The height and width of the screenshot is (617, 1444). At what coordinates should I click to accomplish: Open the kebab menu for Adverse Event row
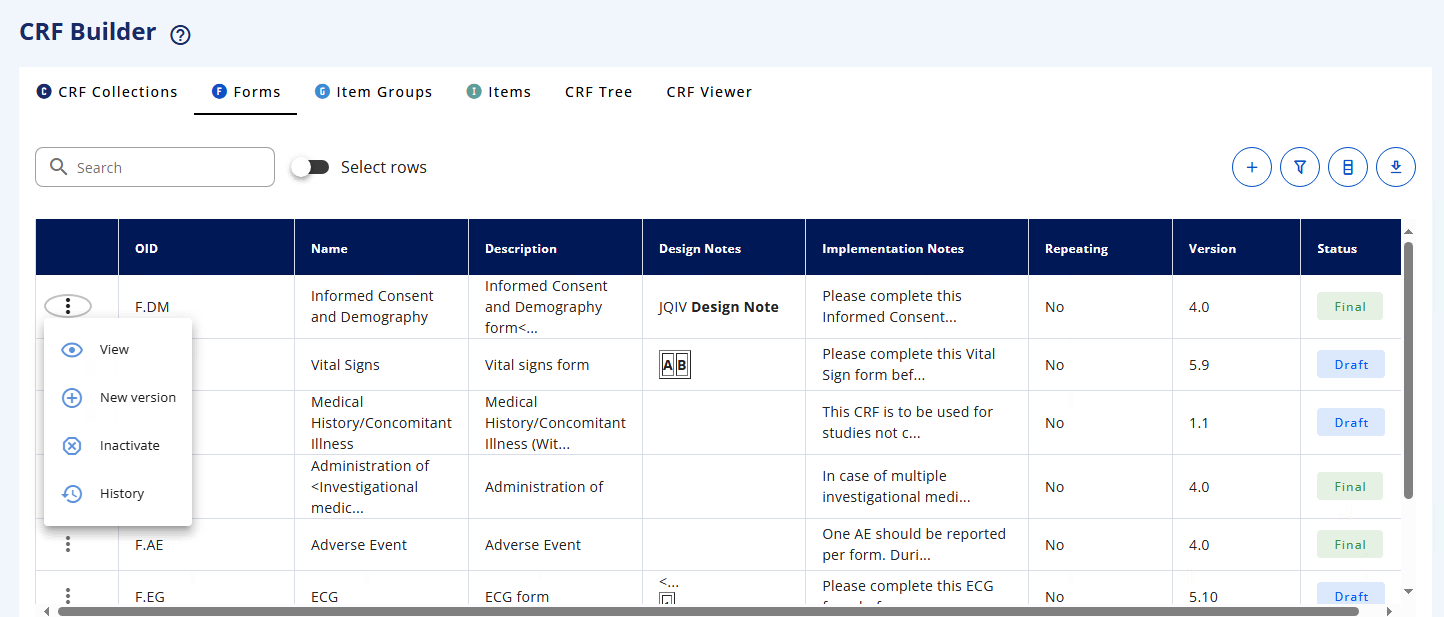point(67,544)
